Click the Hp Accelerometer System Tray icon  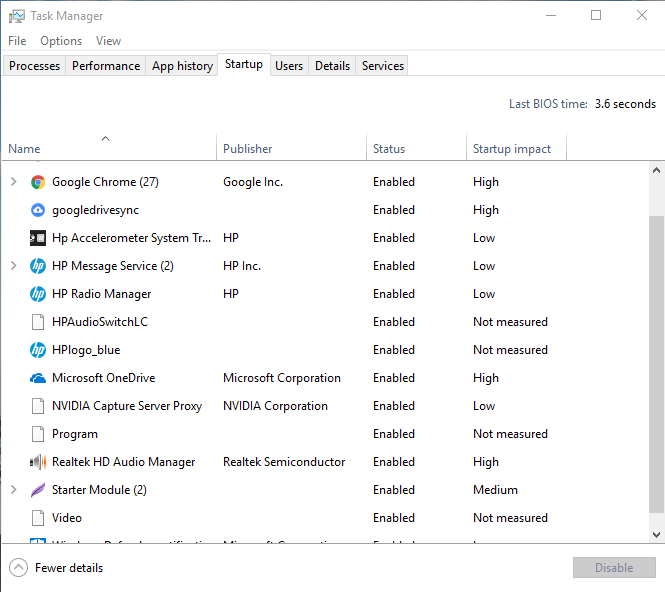pyautogui.click(x=38, y=238)
